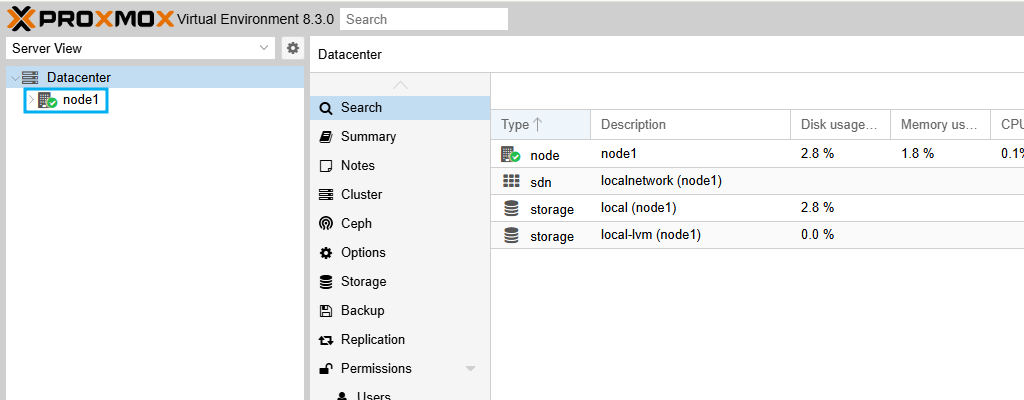Click the node1 server icon in tree
The image size is (1024, 400).
point(48,100)
